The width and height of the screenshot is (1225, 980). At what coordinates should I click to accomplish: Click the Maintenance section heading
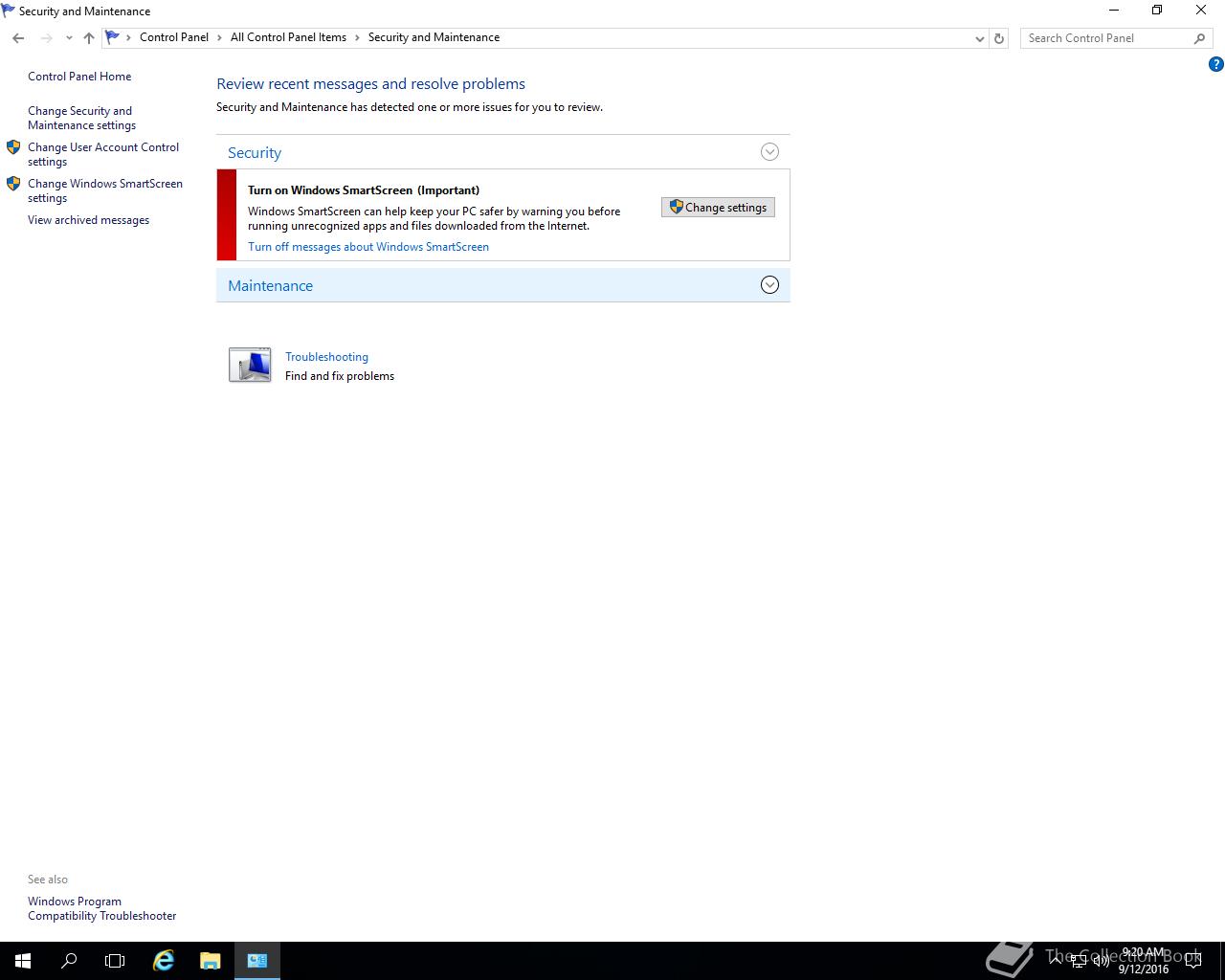(x=271, y=286)
